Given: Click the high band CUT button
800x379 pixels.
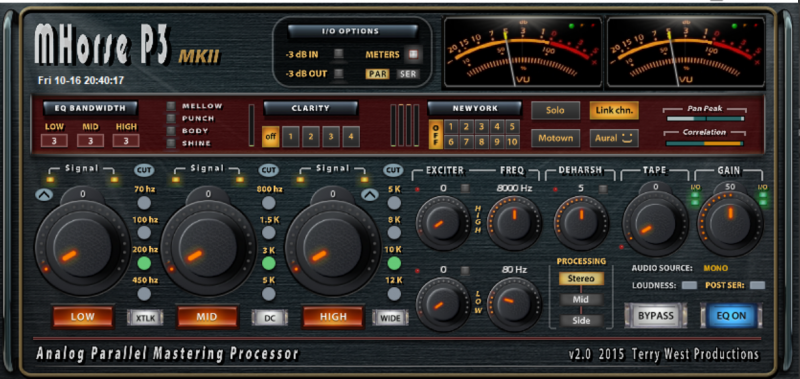Looking at the screenshot, I should pos(393,170).
